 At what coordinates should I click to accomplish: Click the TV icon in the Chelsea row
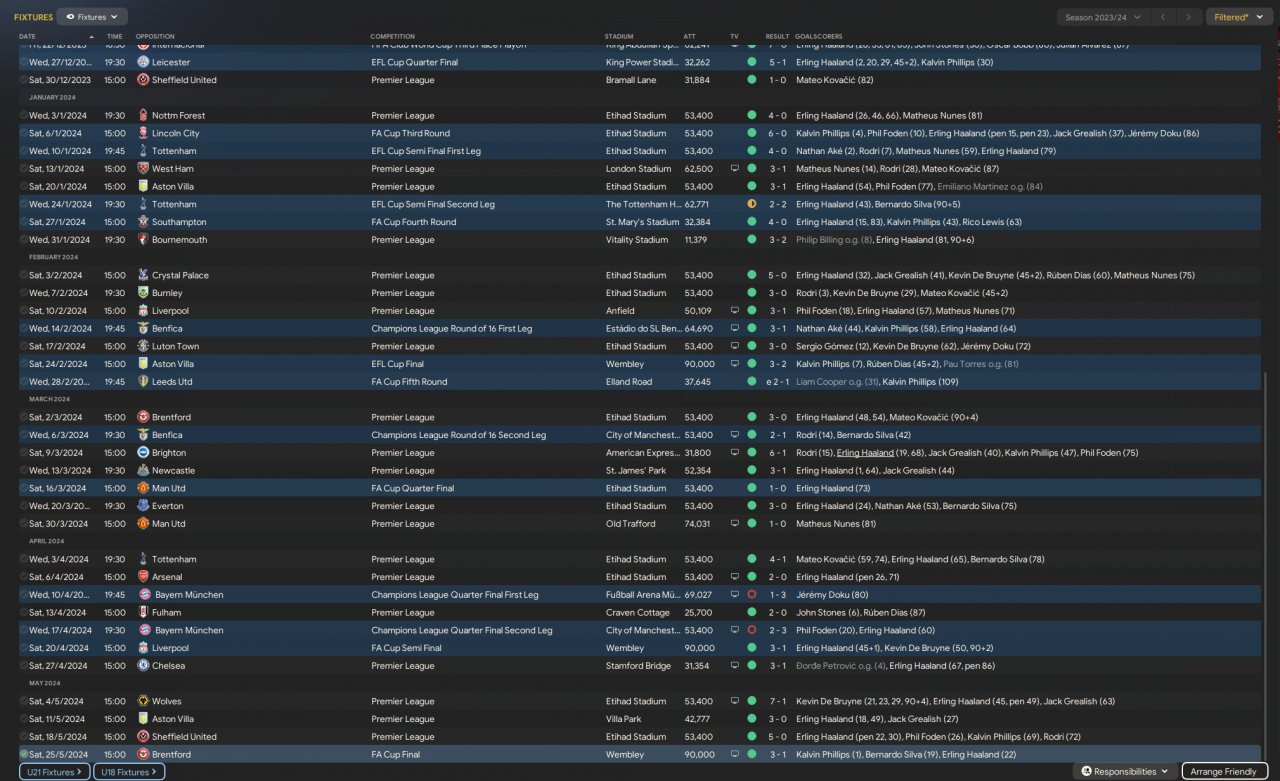[735, 666]
